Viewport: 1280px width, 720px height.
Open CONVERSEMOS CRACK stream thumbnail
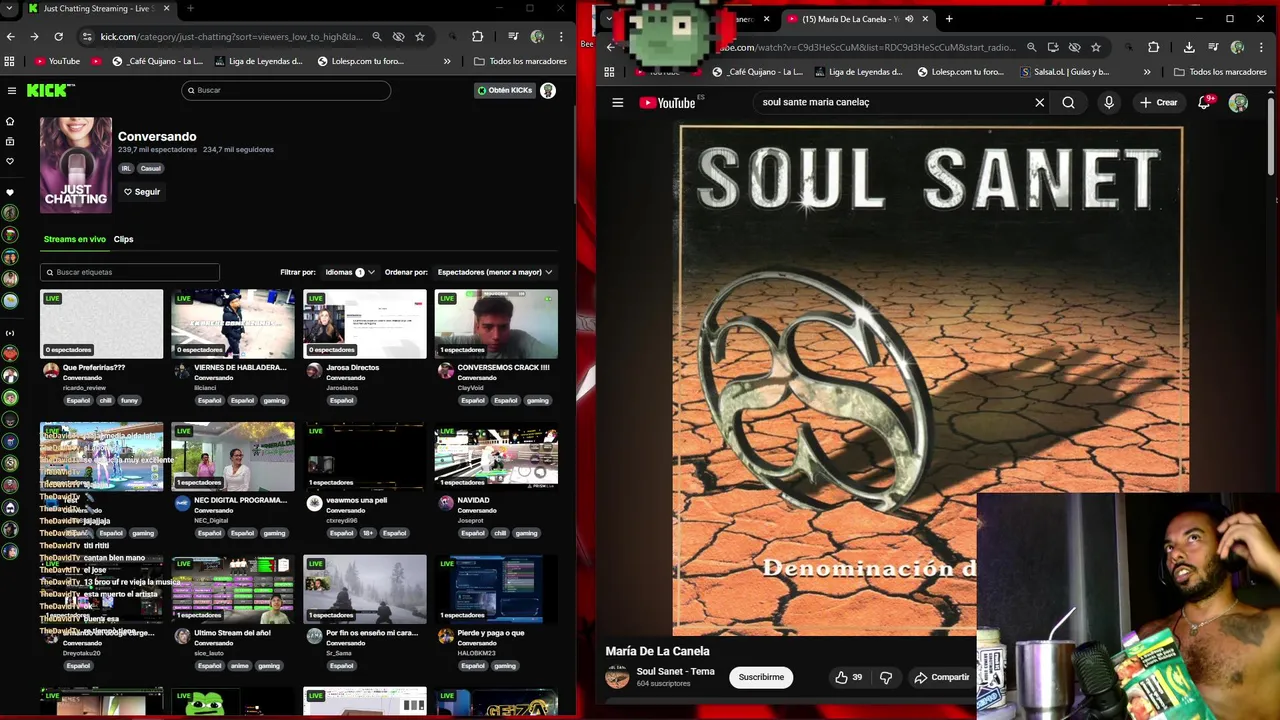[496, 324]
